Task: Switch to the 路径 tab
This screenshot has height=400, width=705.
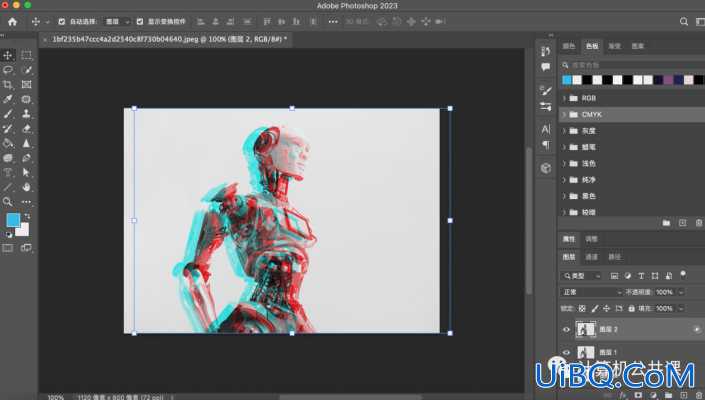Action: (615, 257)
